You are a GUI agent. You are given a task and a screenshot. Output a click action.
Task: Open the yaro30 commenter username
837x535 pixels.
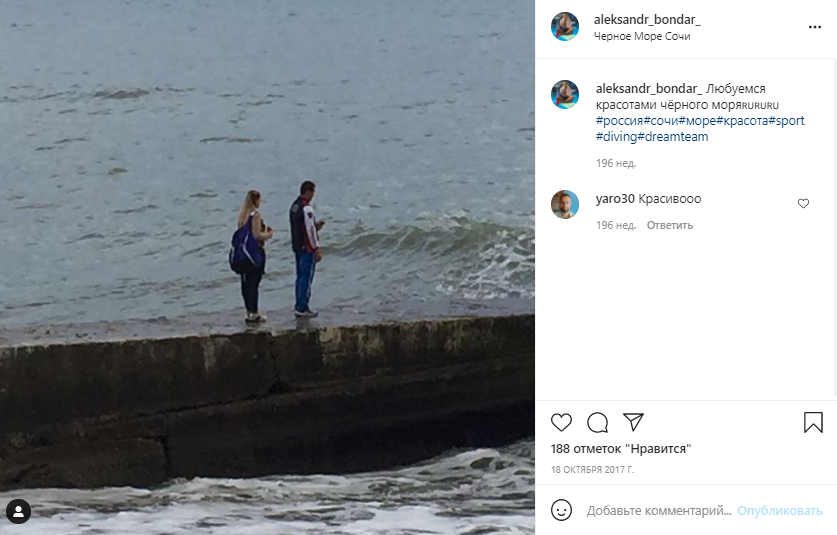[615, 199]
